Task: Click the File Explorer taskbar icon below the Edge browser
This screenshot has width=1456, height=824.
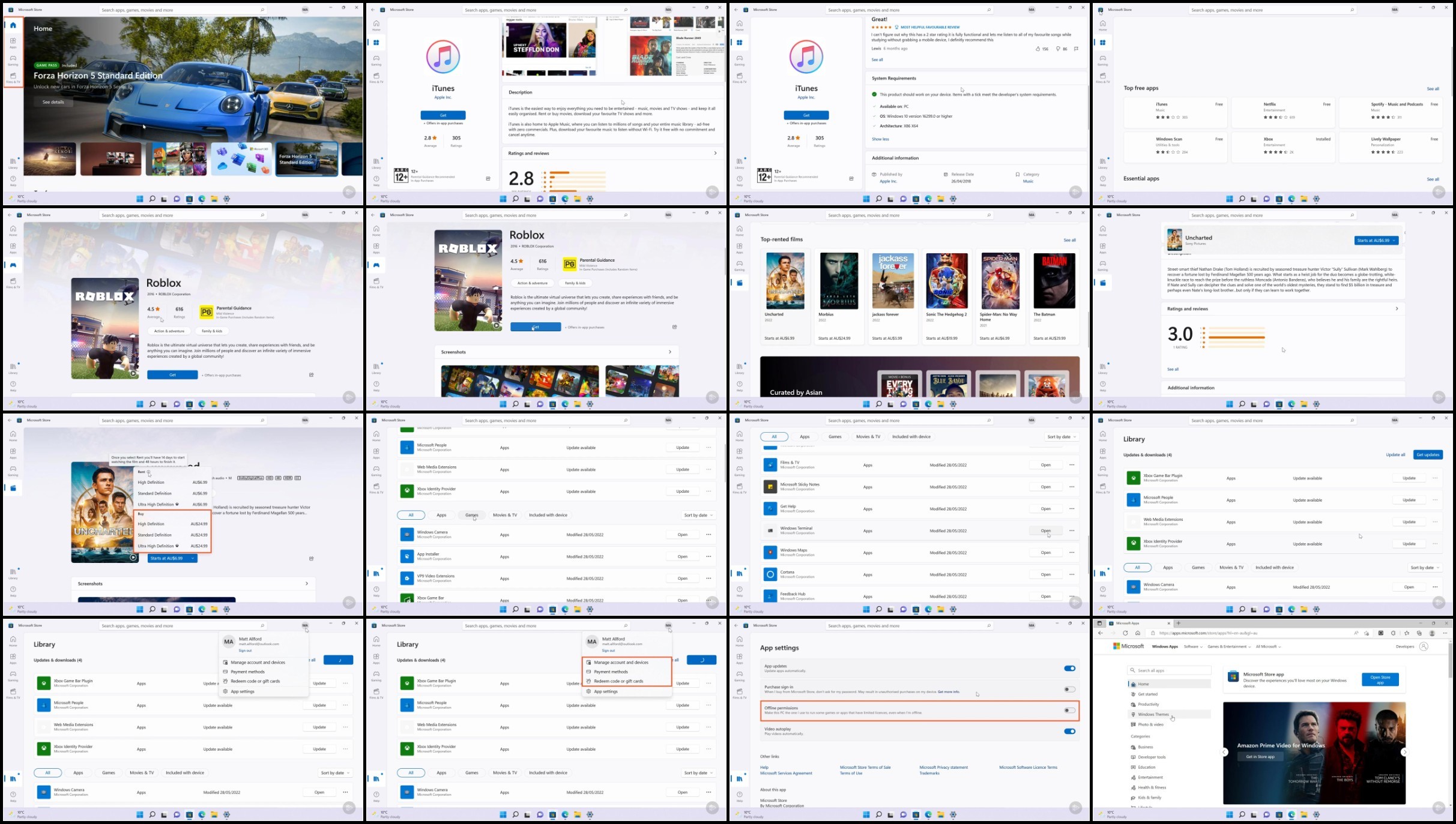Action: click(x=1304, y=815)
